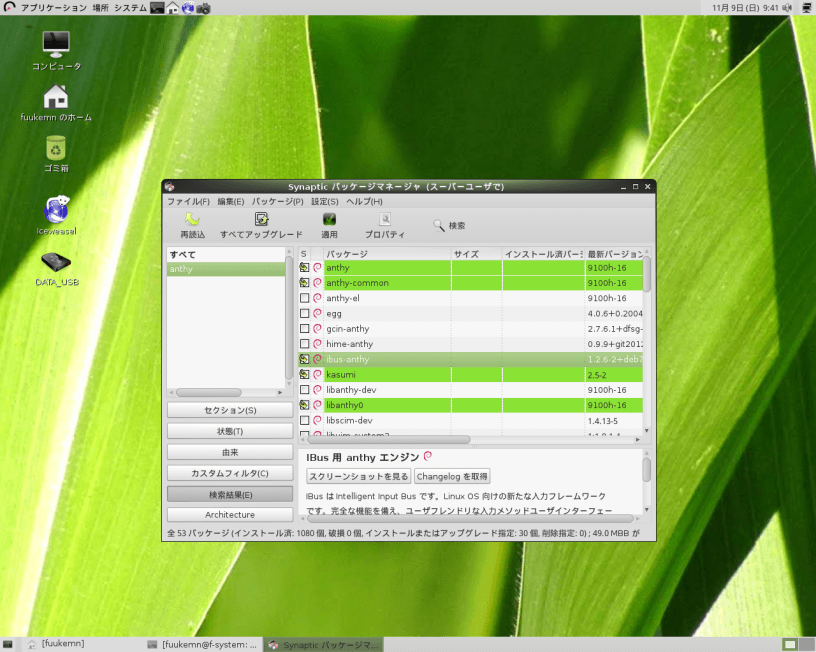Toggle the marked status box for anthy-common
The height and width of the screenshot is (652, 816).
(x=304, y=283)
